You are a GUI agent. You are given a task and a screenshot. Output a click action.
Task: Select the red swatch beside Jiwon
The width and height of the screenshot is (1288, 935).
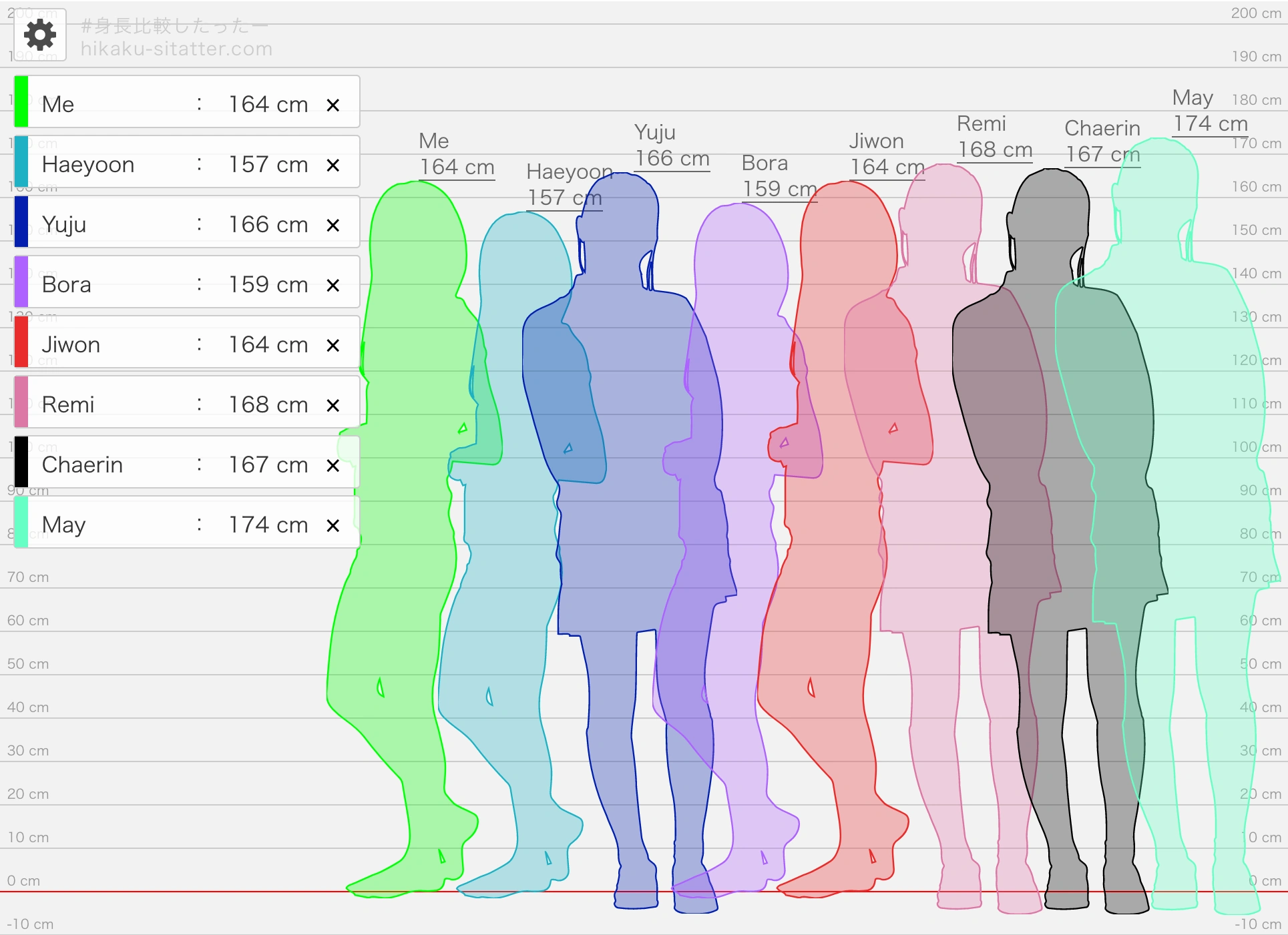tap(21, 342)
